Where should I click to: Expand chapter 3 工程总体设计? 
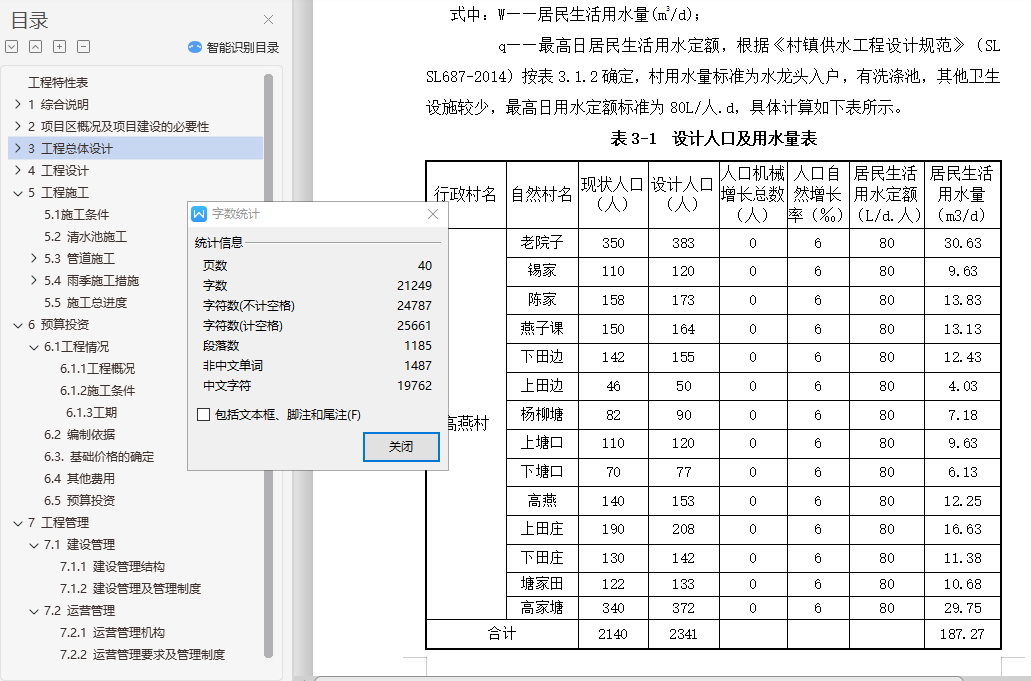tap(18, 148)
